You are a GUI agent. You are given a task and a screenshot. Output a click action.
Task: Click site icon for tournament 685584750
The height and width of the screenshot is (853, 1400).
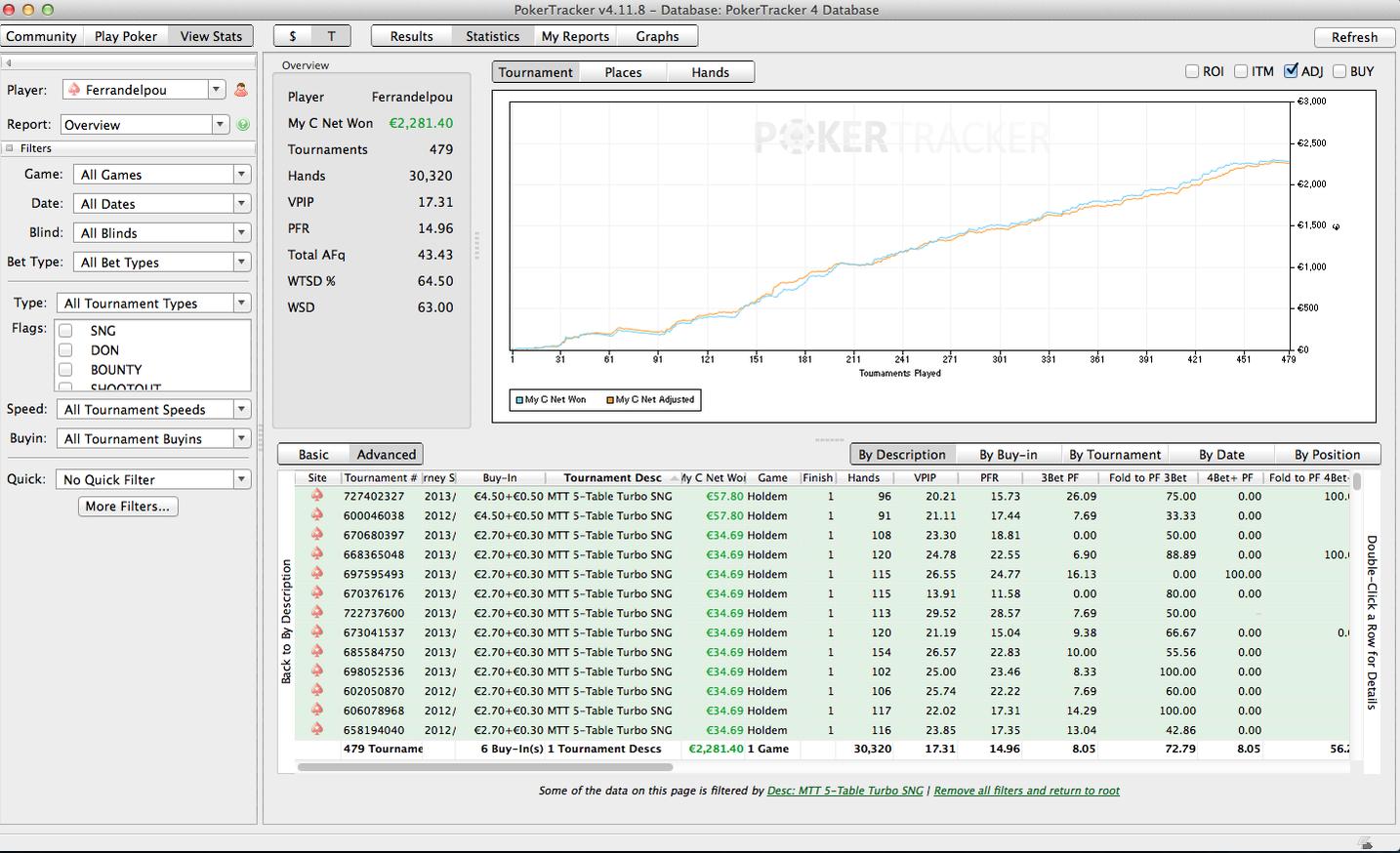[317, 652]
